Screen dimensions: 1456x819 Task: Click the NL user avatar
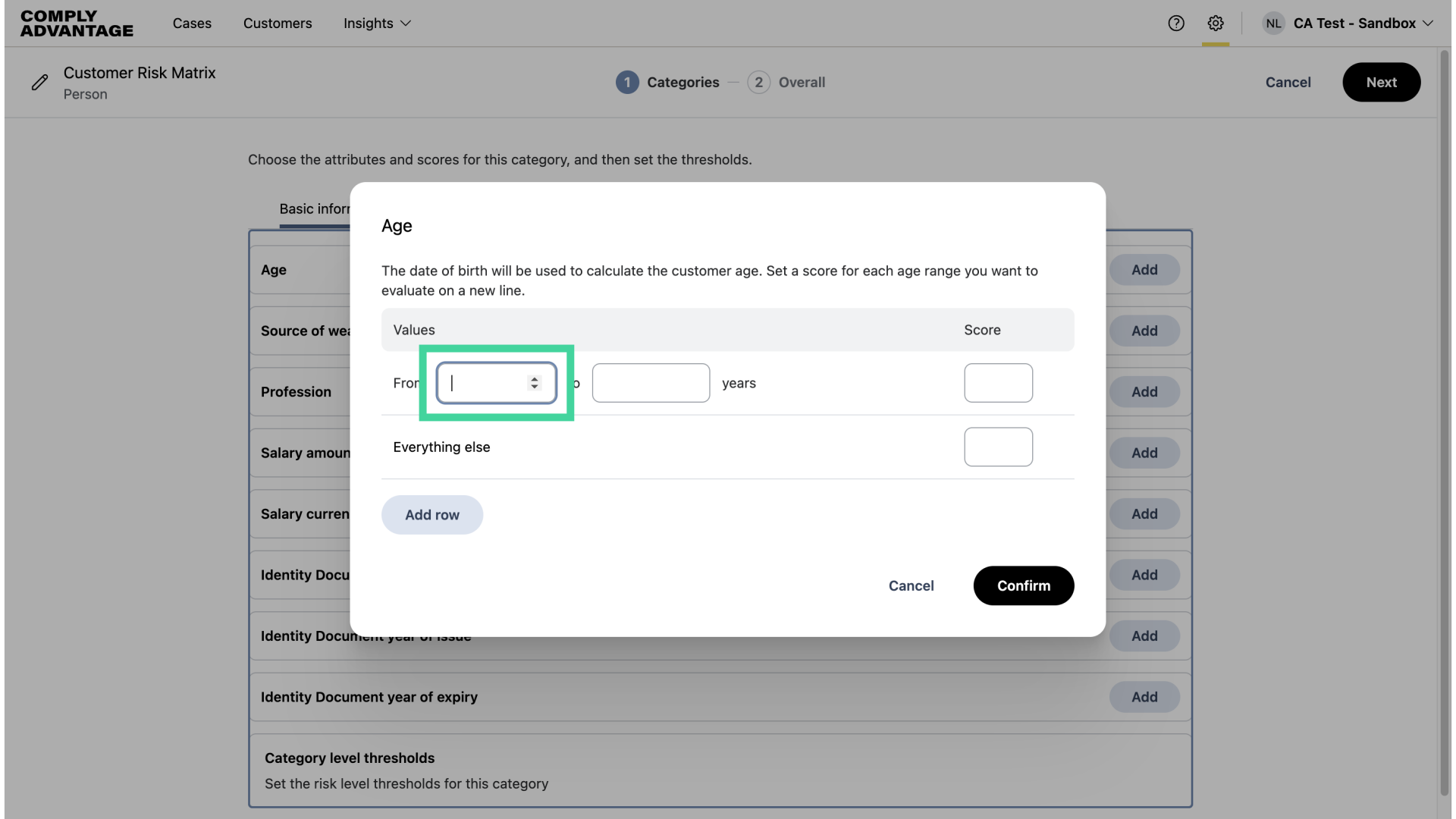(1273, 24)
